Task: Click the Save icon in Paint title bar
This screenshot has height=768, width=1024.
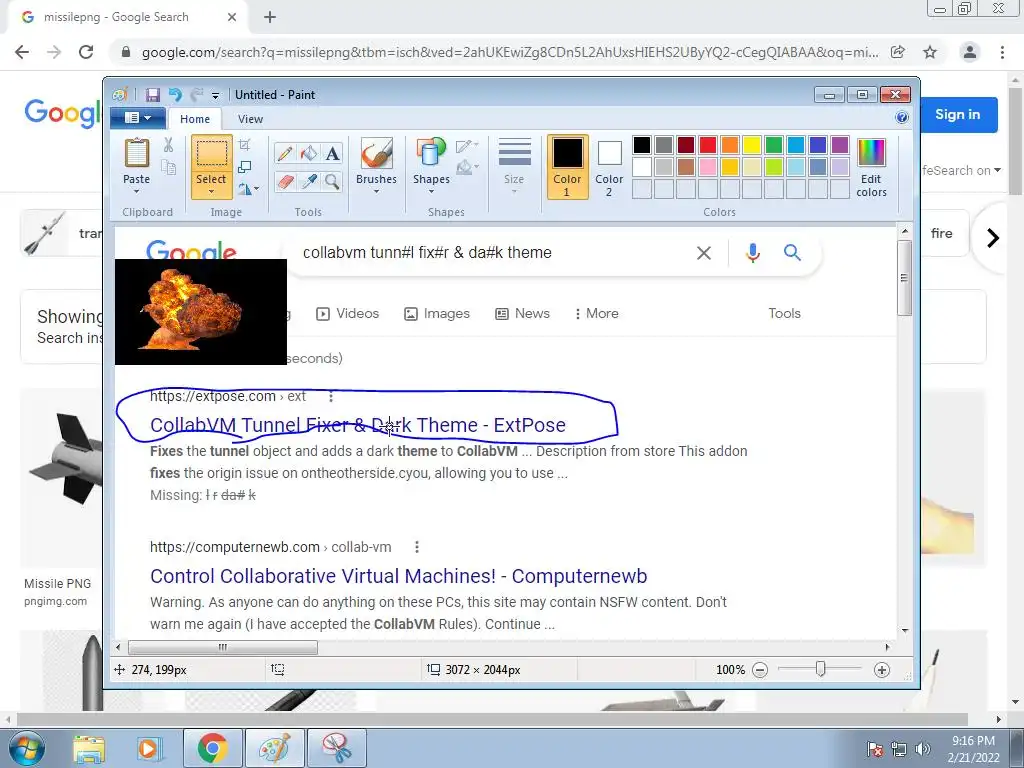Action: [153, 95]
